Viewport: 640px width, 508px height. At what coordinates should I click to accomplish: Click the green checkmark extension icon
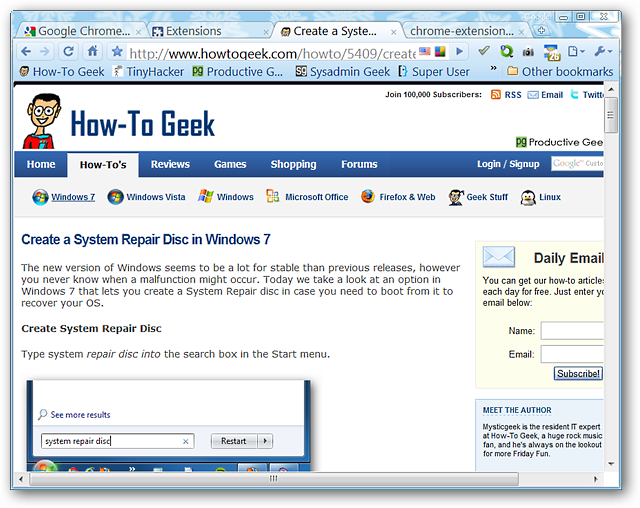484,51
